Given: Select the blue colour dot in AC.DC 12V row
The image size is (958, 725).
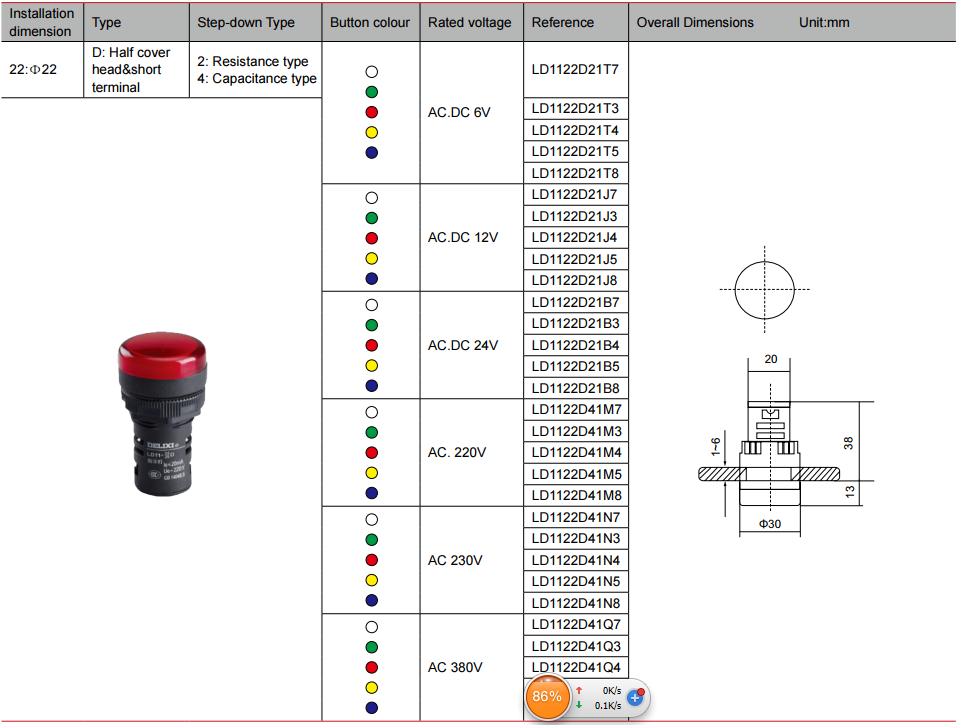Looking at the screenshot, I should coord(371,279).
